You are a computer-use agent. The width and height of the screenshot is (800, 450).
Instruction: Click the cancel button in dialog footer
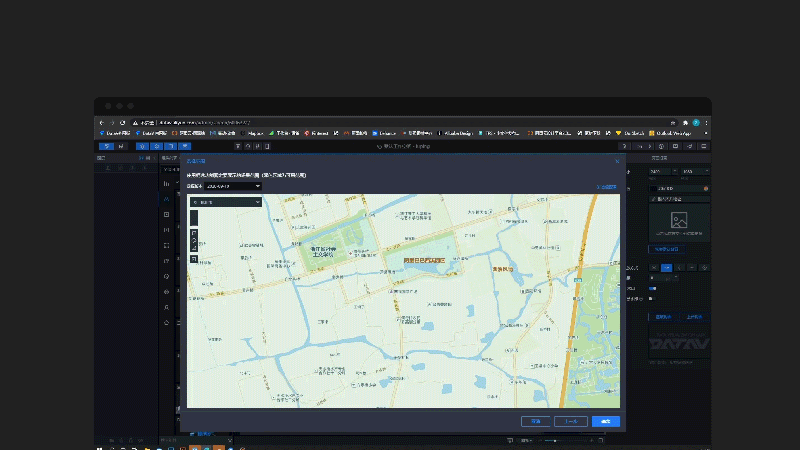tap(536, 421)
